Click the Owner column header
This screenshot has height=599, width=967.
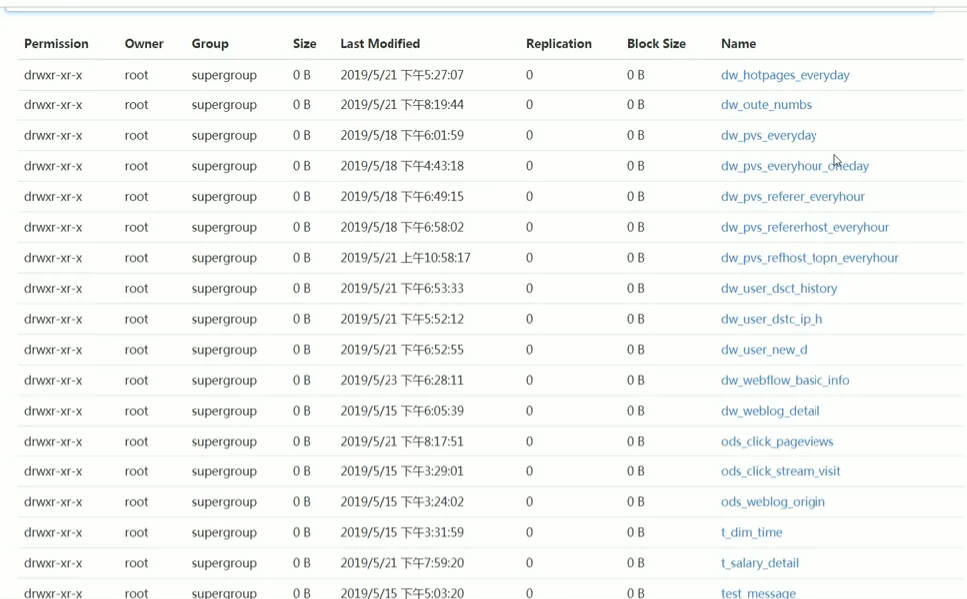click(x=144, y=44)
